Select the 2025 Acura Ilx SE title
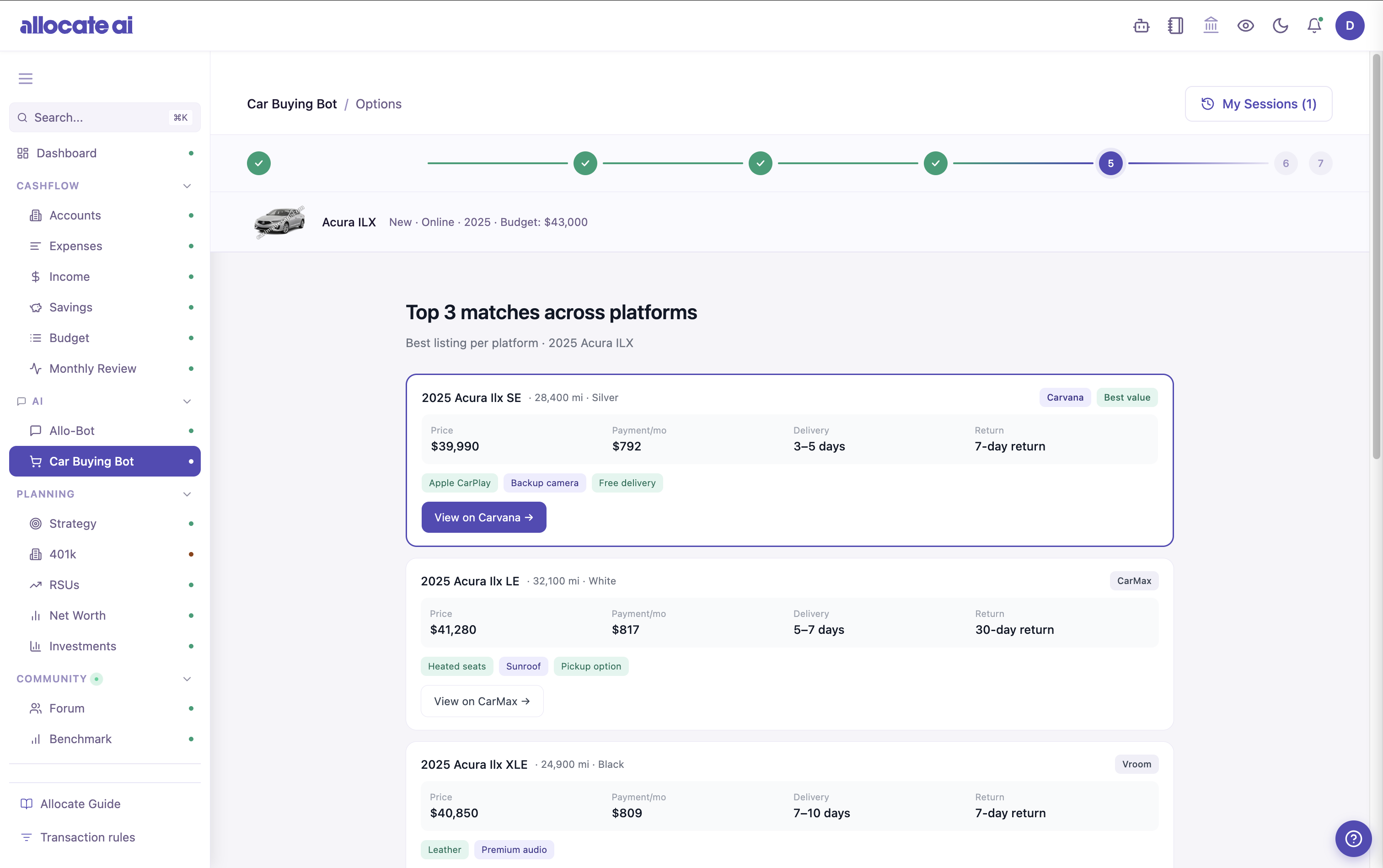Viewport: 1383px width, 868px height. pos(472,398)
